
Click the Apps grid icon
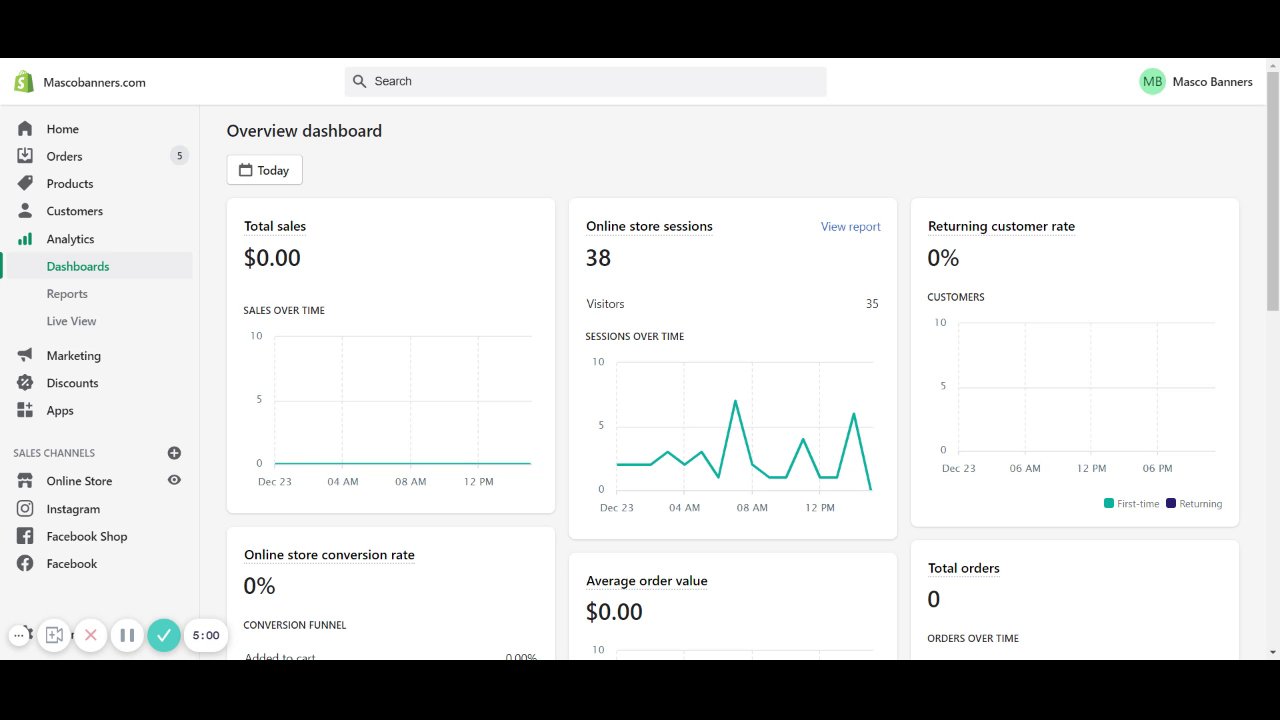25,410
